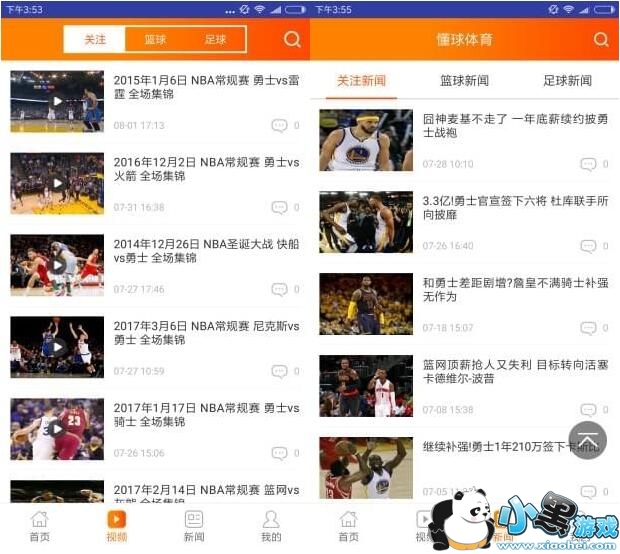The height and width of the screenshot is (554, 620).
Task: Open the 杜库联手 news photo
Action: coord(366,222)
